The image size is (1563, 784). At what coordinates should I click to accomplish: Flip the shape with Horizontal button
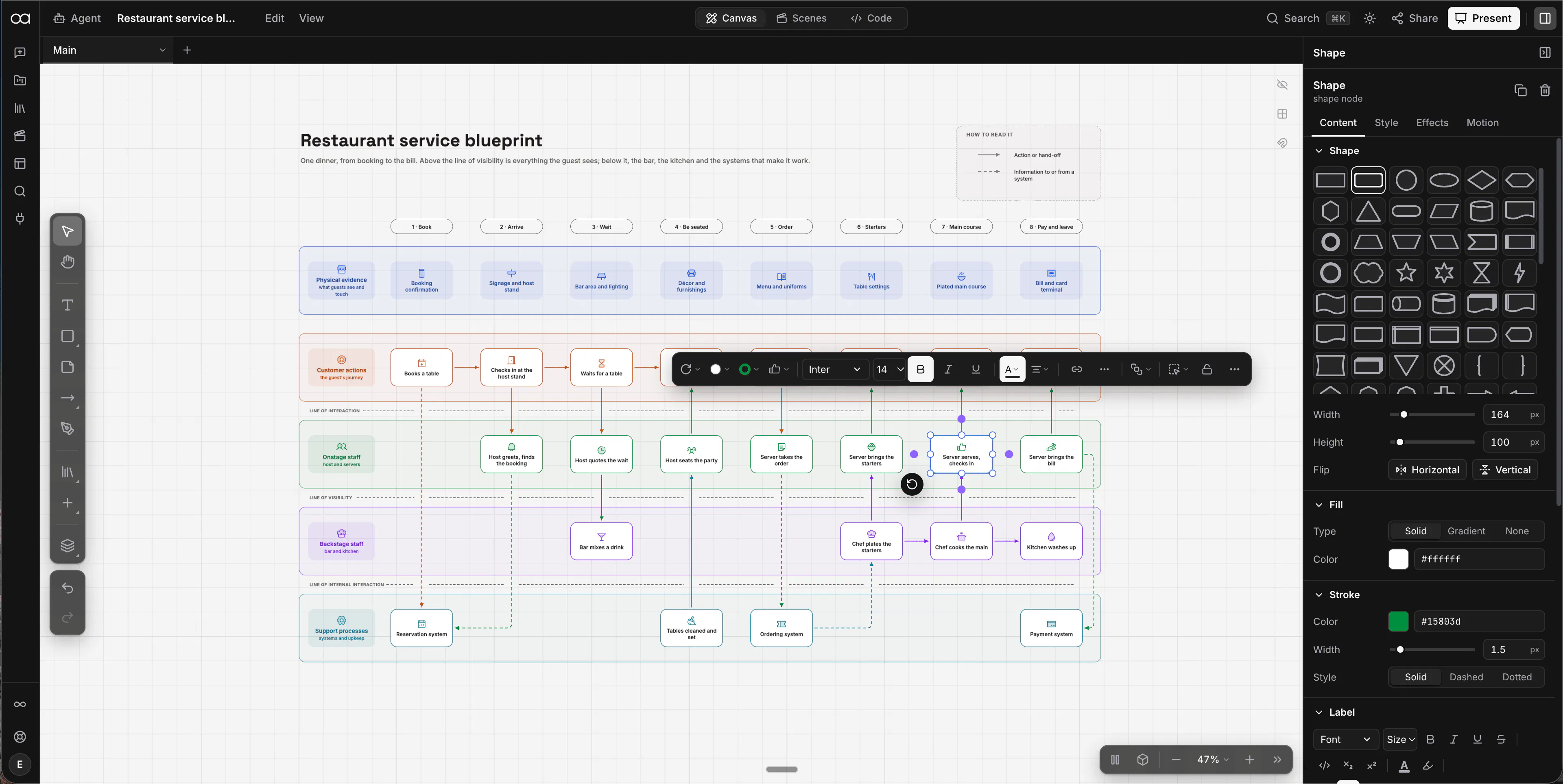click(1427, 470)
